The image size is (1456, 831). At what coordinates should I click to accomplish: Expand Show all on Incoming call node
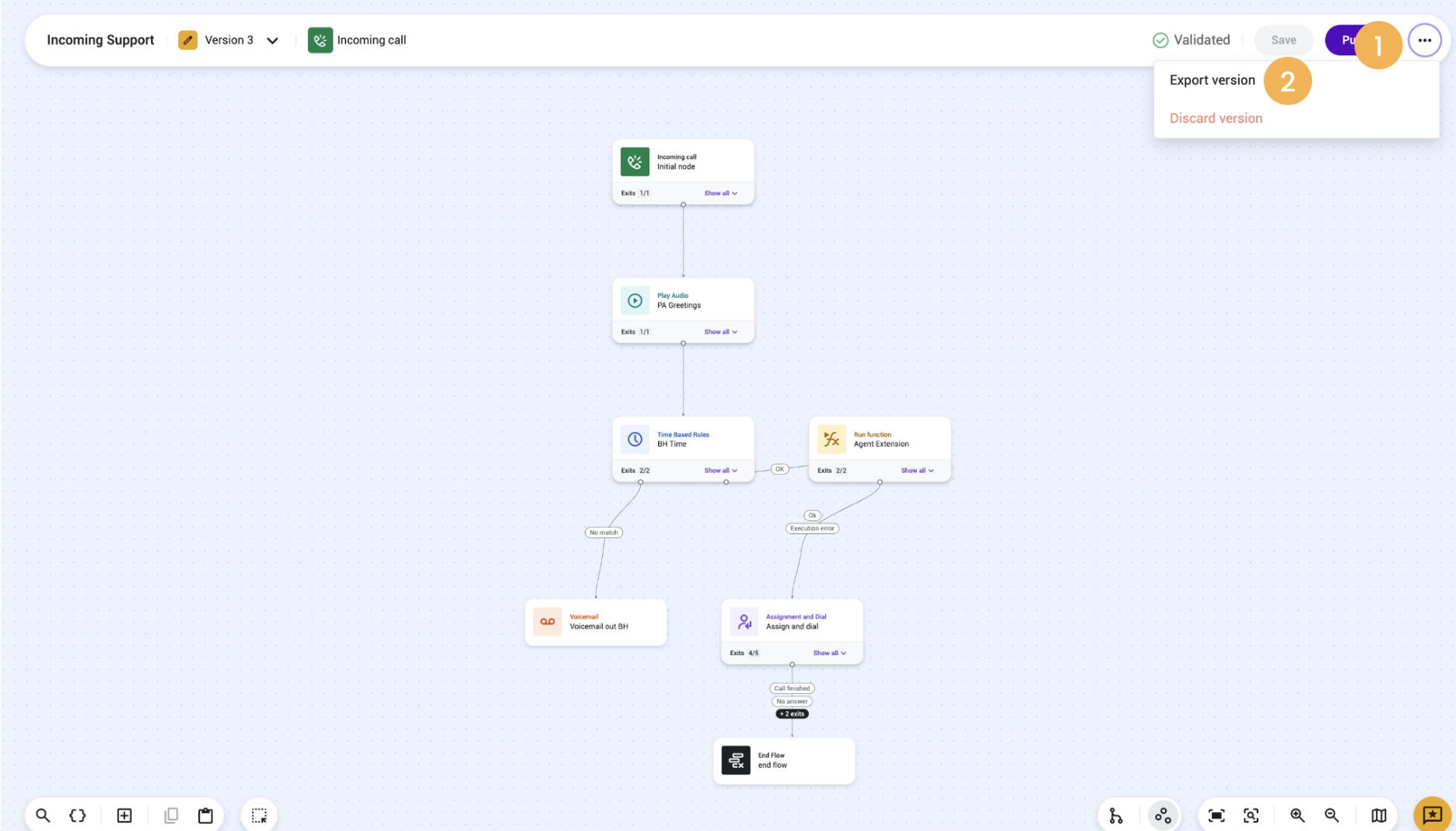(721, 193)
